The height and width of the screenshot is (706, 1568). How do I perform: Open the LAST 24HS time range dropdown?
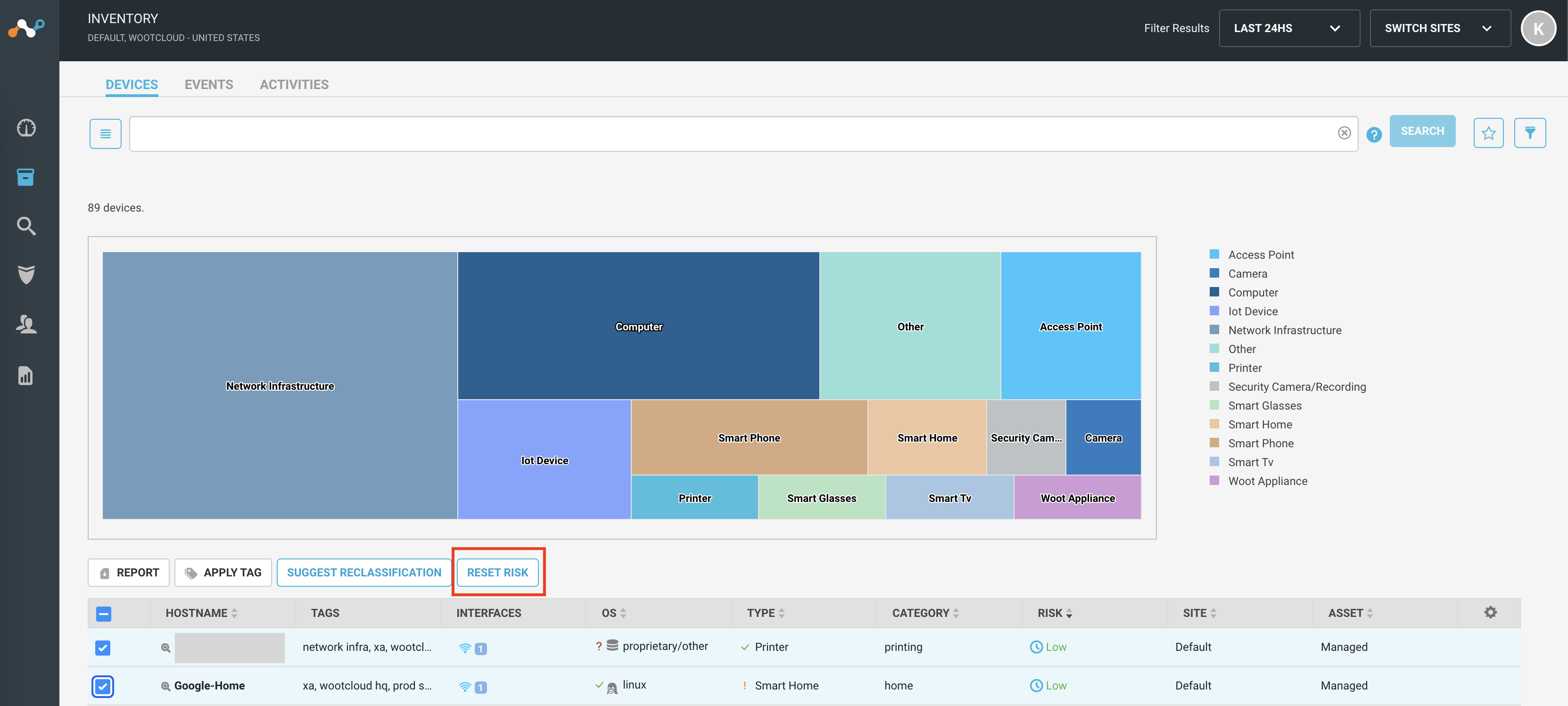tap(1289, 28)
